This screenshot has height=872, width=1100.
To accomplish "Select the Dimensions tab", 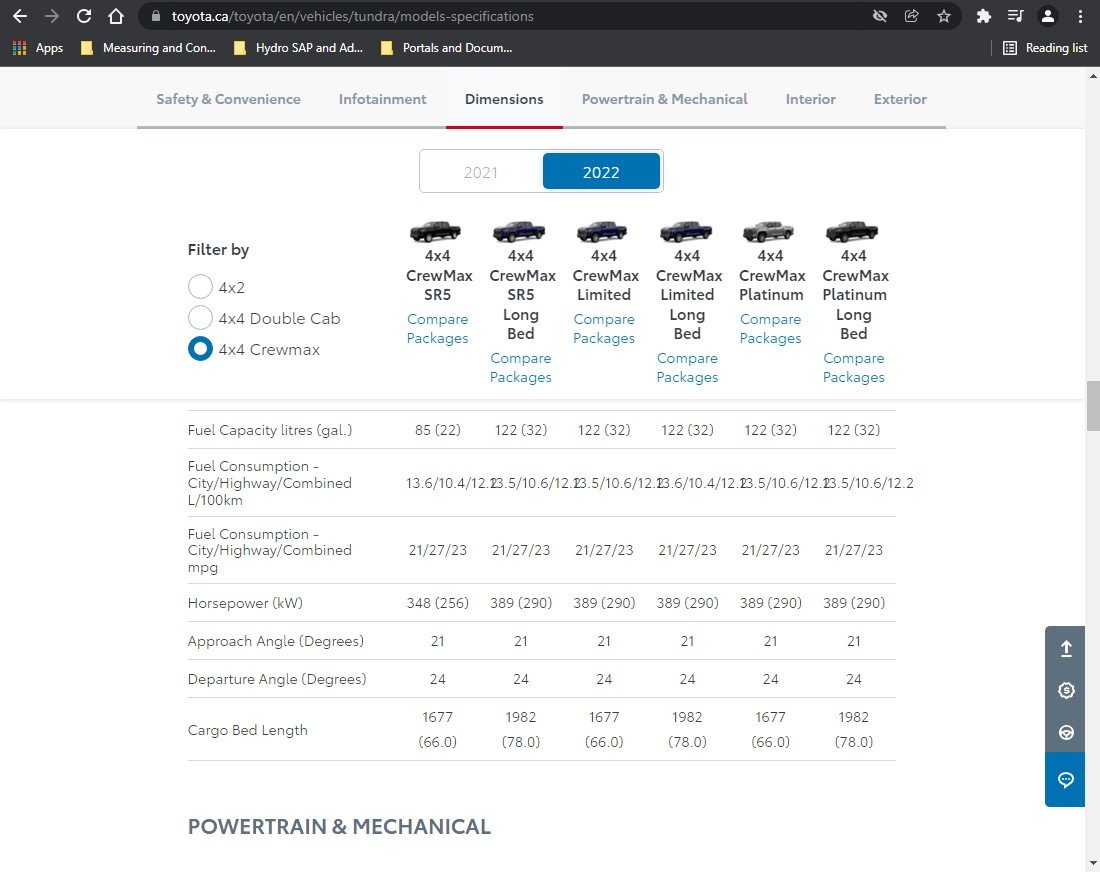I will (x=504, y=99).
